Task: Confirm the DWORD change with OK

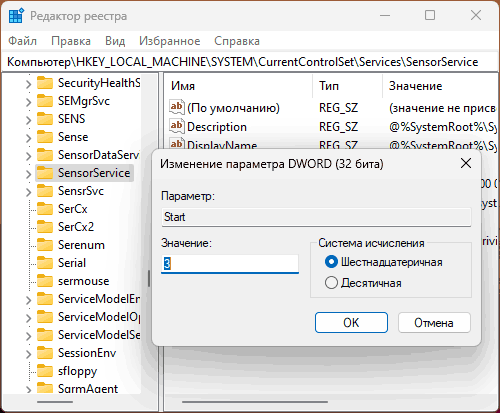Action: [x=351, y=322]
